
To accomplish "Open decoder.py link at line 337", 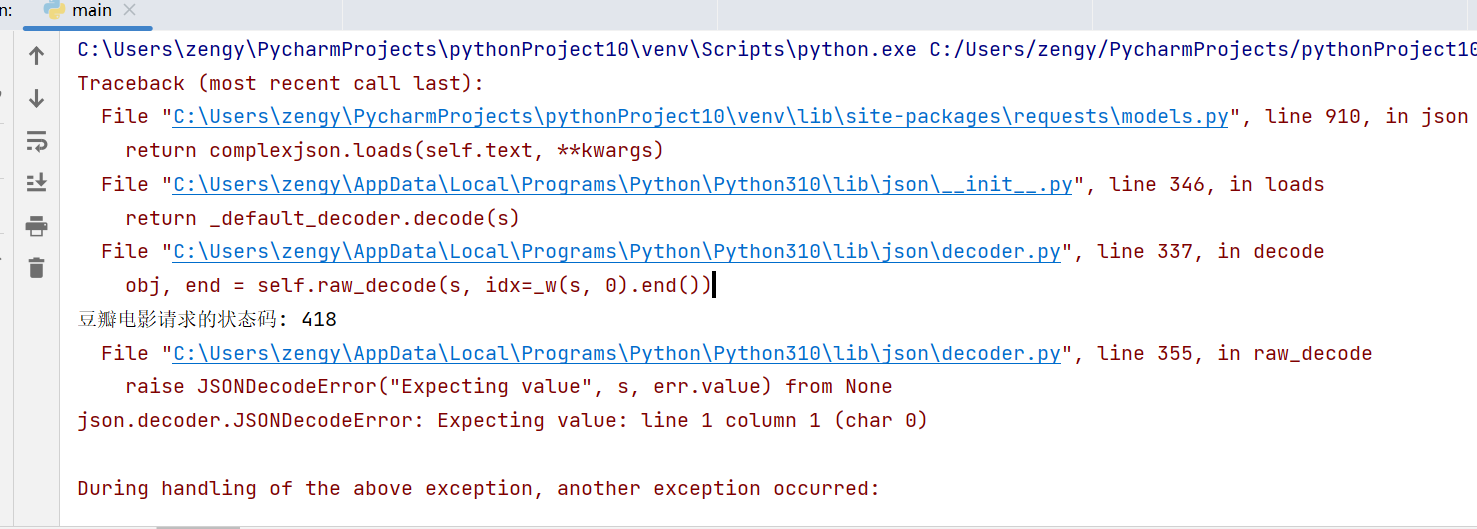I will click(x=617, y=252).
